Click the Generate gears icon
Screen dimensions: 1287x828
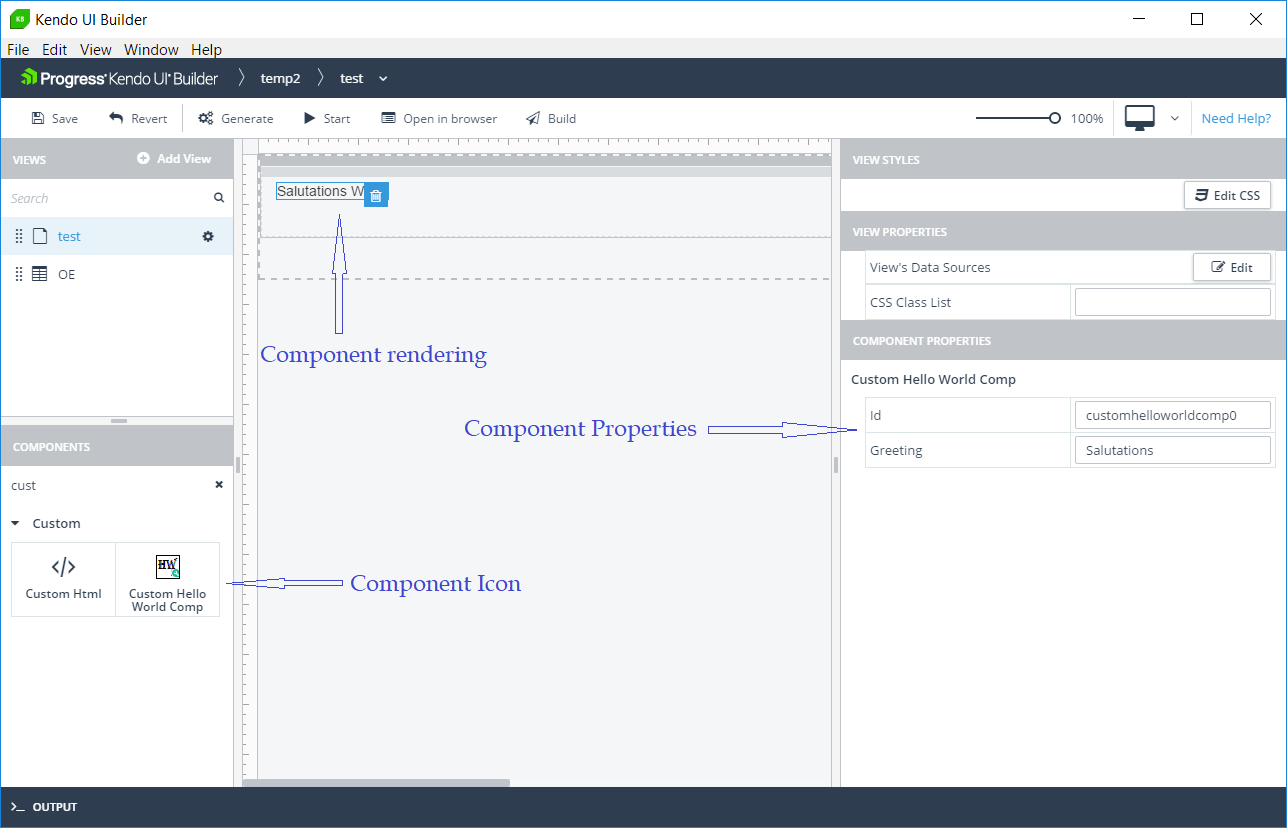click(206, 118)
